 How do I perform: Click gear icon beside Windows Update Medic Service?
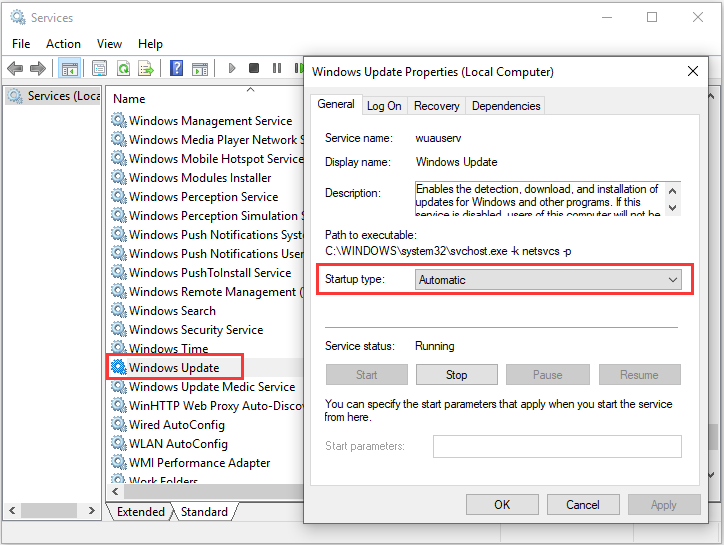(x=119, y=386)
